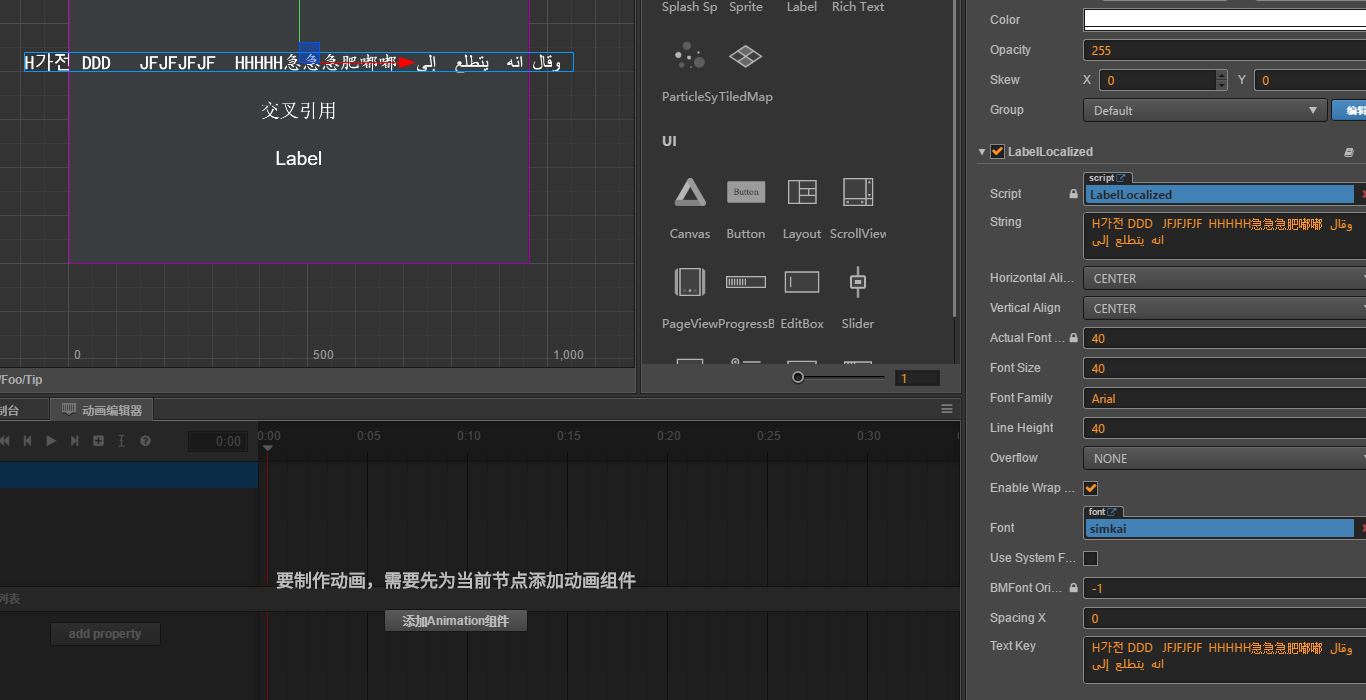The width and height of the screenshot is (1366, 700).
Task: Select the ProgressBar UI node icon
Action: [x=746, y=282]
